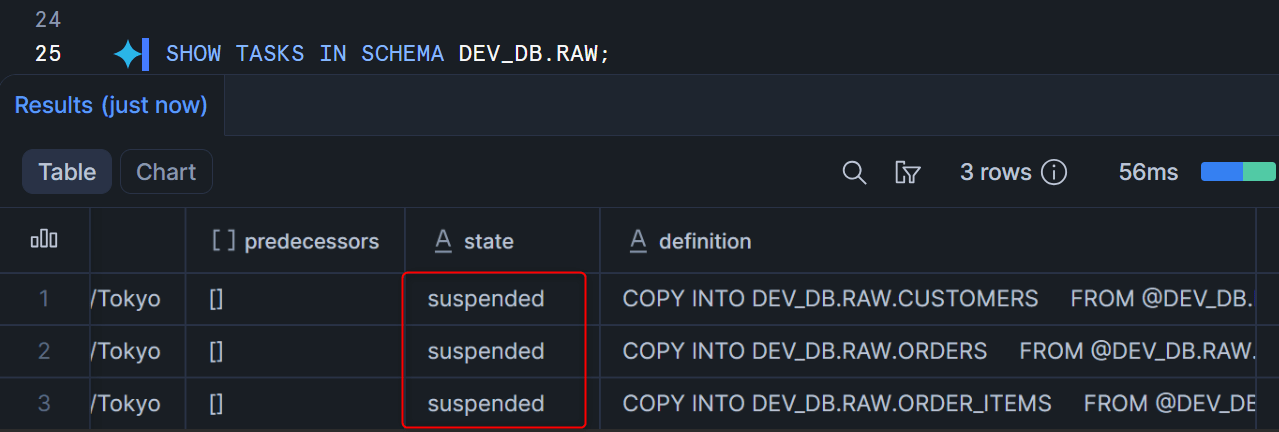The width and height of the screenshot is (1279, 432).
Task: Click the column statistics chart icon
Action: (44, 240)
